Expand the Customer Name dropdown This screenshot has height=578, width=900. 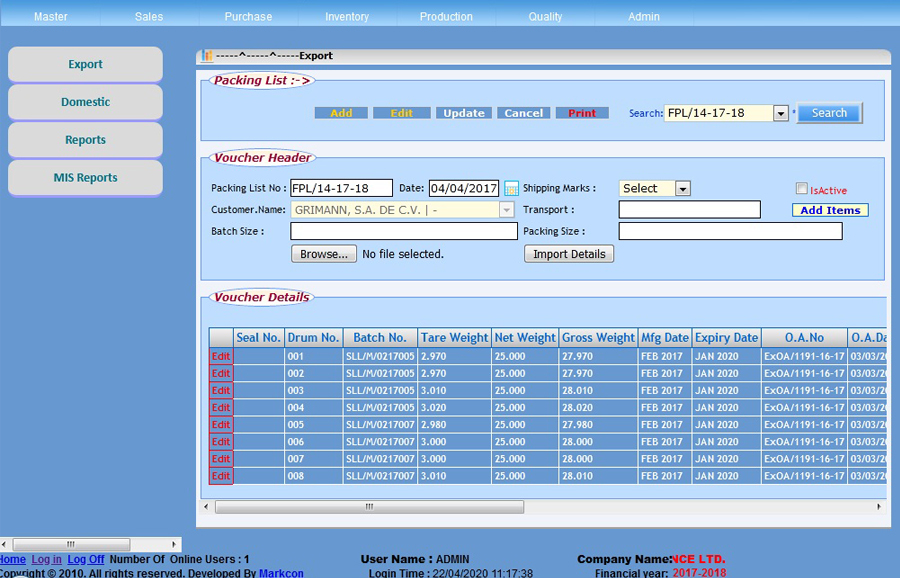(506, 210)
